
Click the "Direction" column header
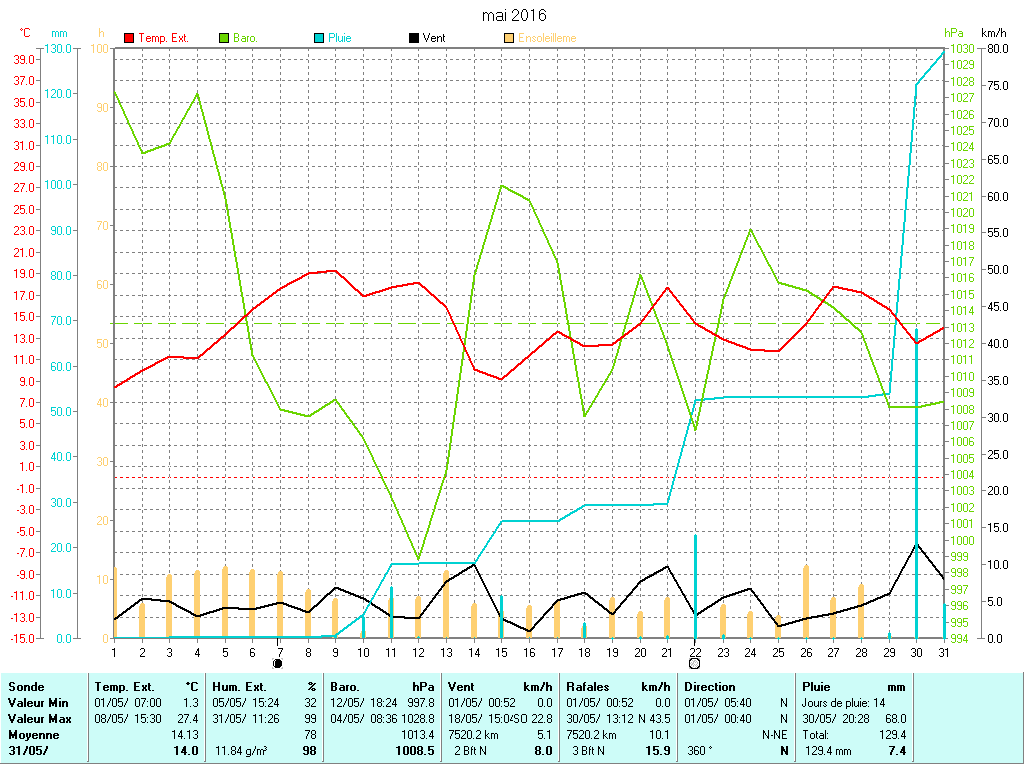coord(710,687)
